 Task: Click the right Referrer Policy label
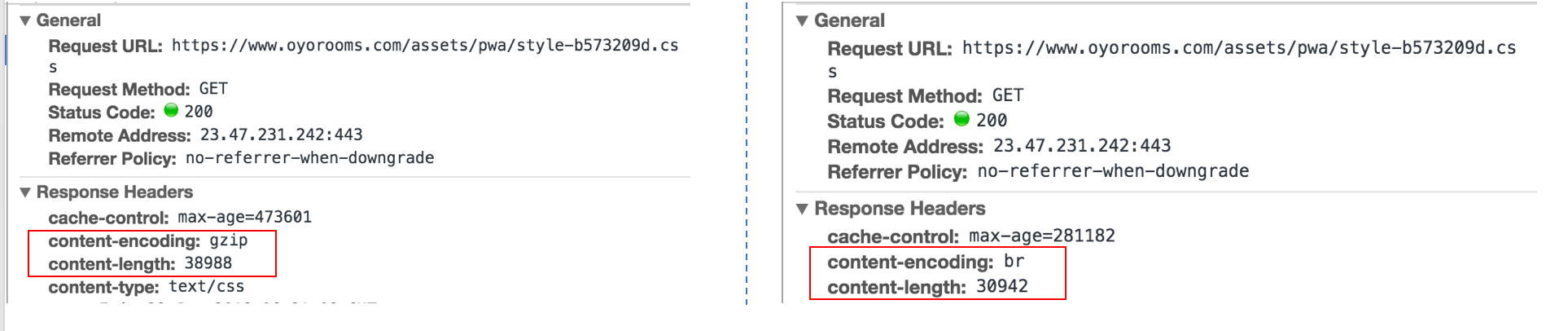(x=897, y=172)
